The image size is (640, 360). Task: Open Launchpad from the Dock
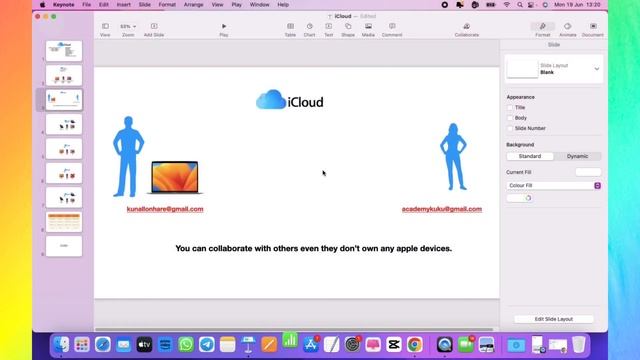point(82,344)
